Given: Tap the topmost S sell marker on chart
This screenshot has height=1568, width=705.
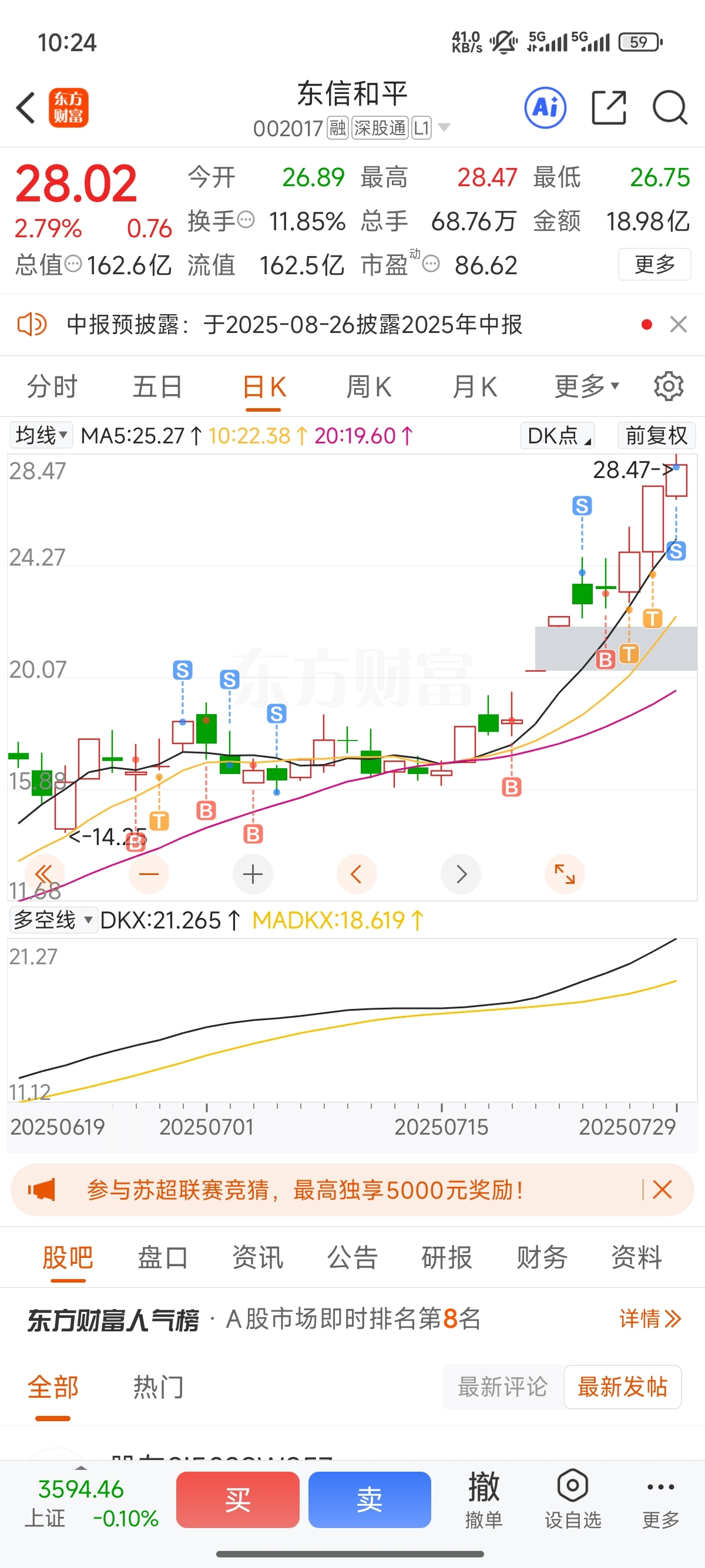Looking at the screenshot, I should coord(582,505).
